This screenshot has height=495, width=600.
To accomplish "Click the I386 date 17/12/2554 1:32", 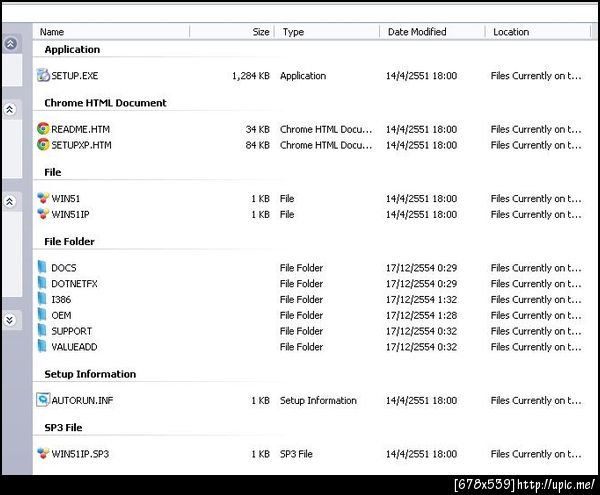I will [x=421, y=300].
